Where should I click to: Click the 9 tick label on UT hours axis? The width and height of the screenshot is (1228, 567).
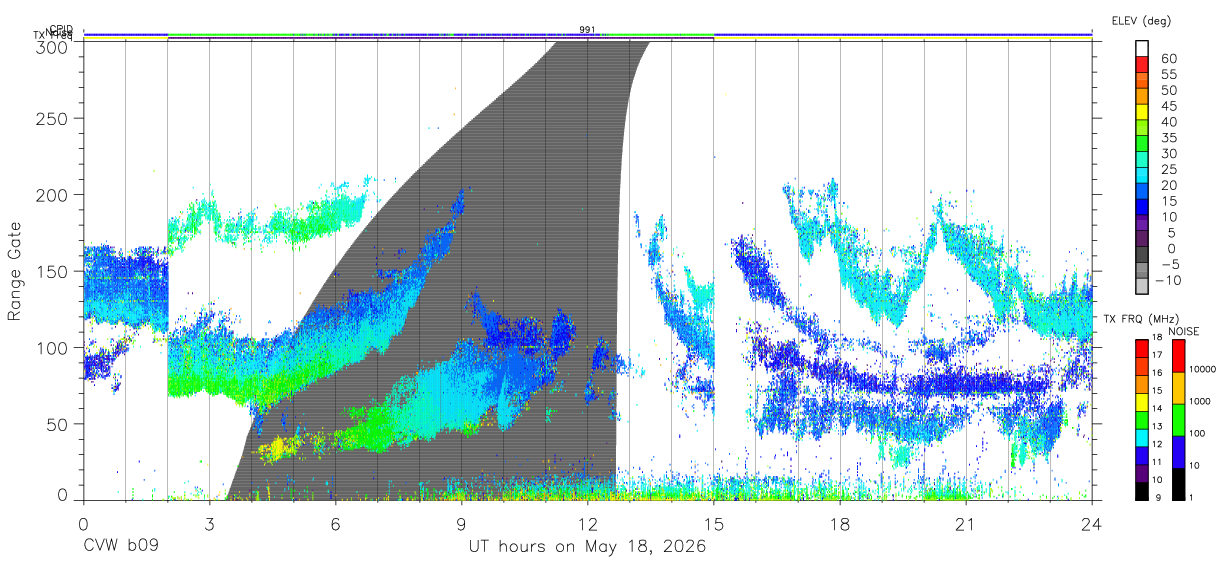[x=461, y=523]
